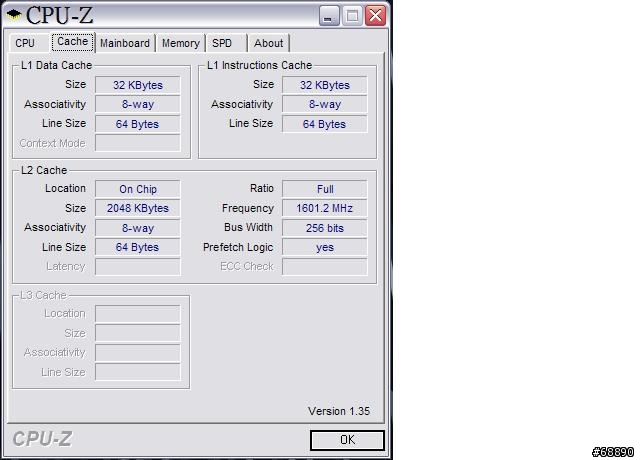Image resolution: width=640 pixels, height=460 pixels.
Task: Click L1 Data Cache associativity 8-way field
Action: point(138,104)
